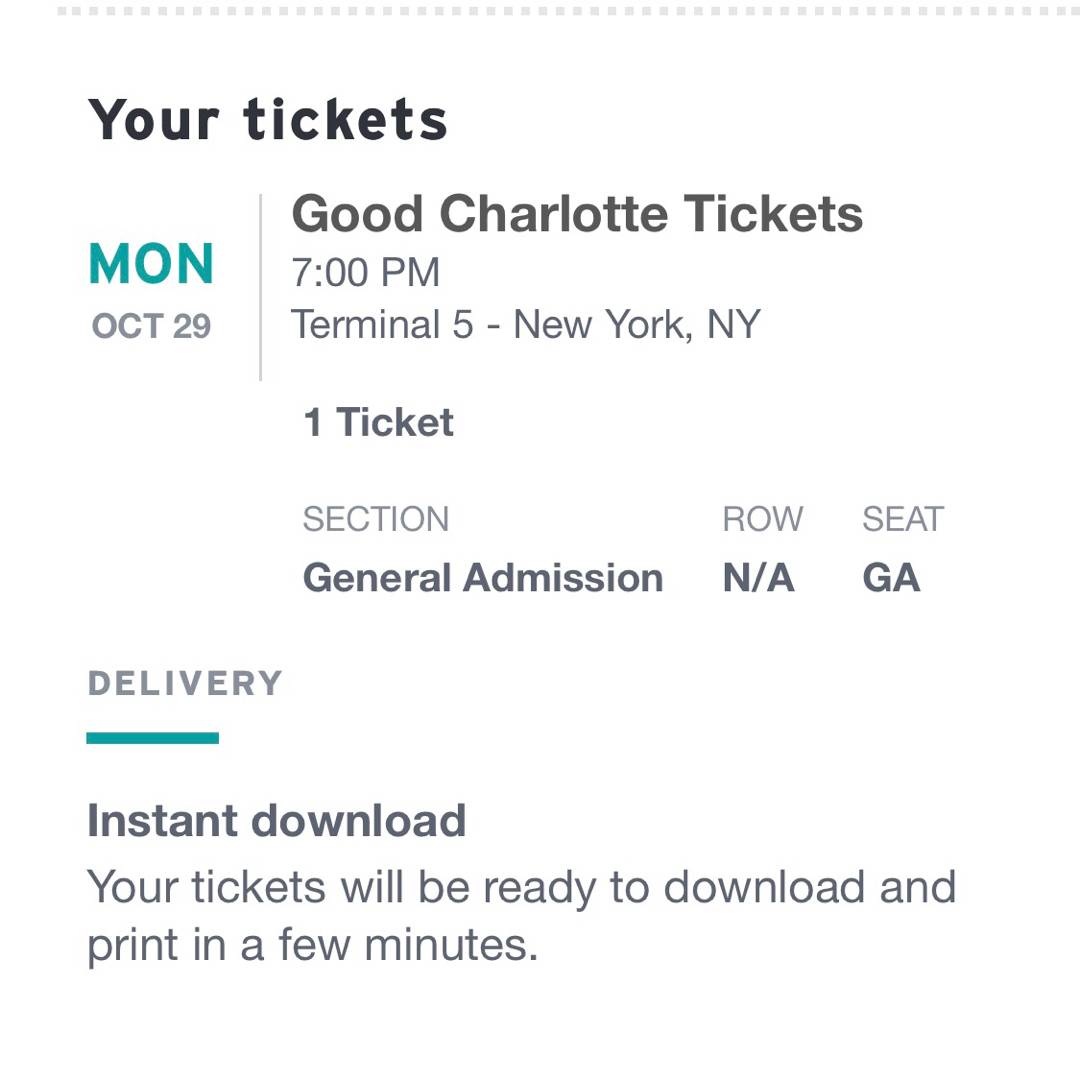Click the Your tickets heading
The image size is (1080, 1080).
click(x=268, y=120)
